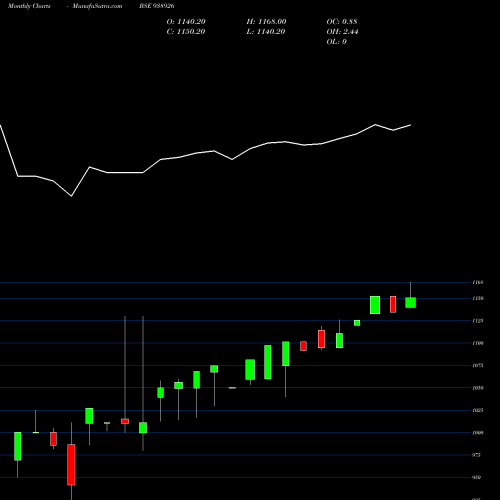Click the 1050 price axis label

coord(478,388)
